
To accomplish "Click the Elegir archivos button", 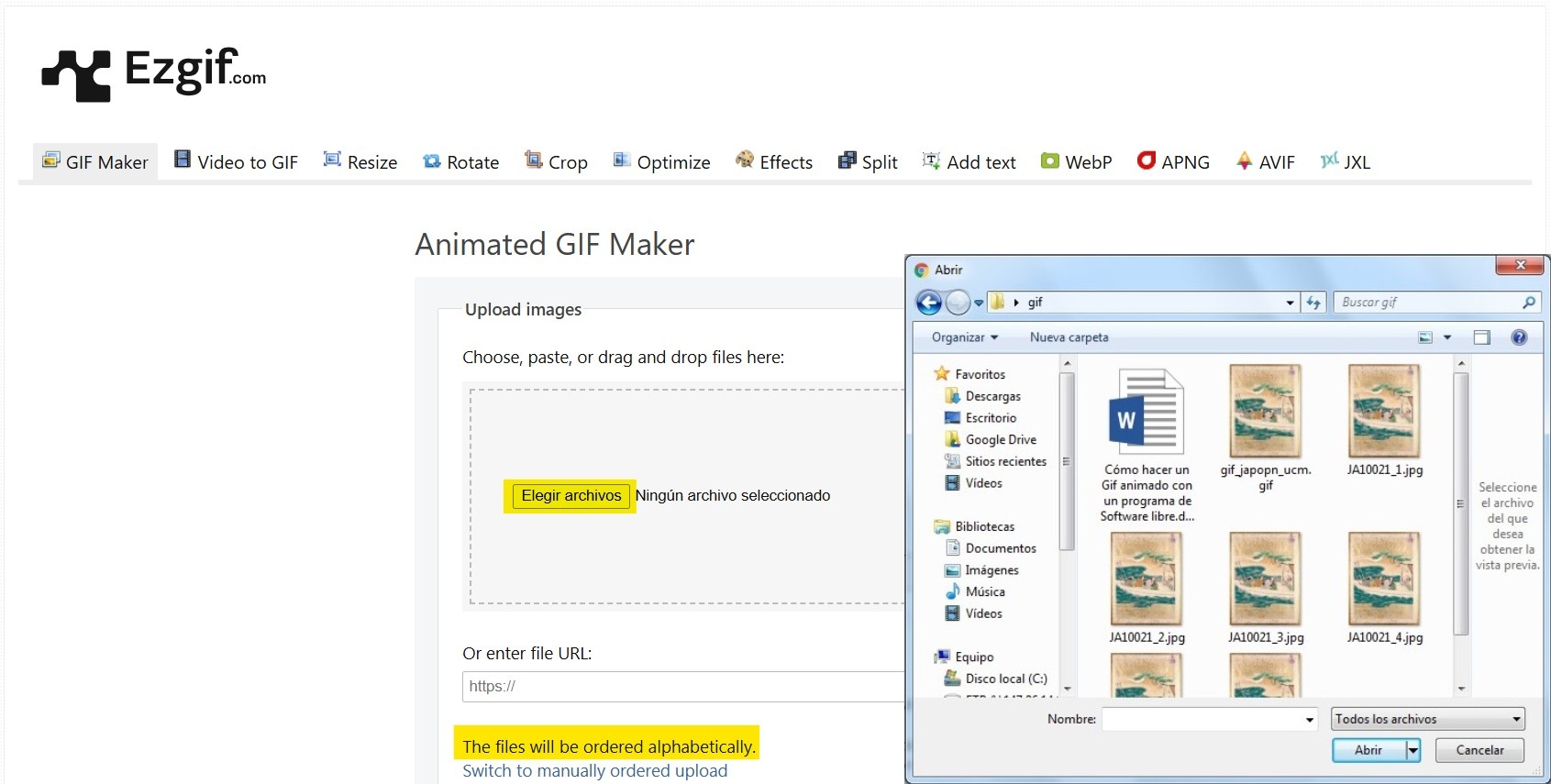I will coord(571,495).
